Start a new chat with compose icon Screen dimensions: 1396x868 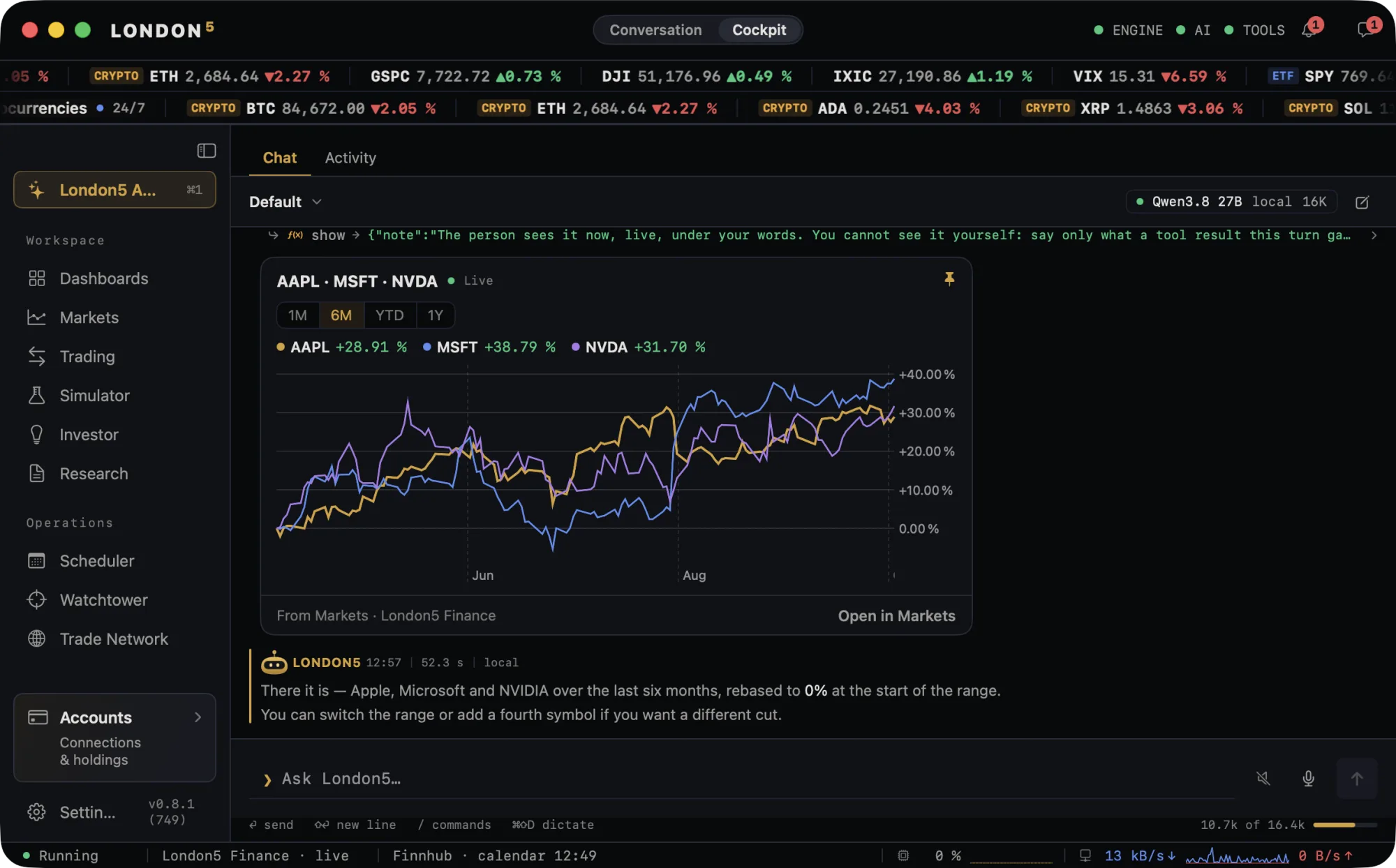point(1362,202)
